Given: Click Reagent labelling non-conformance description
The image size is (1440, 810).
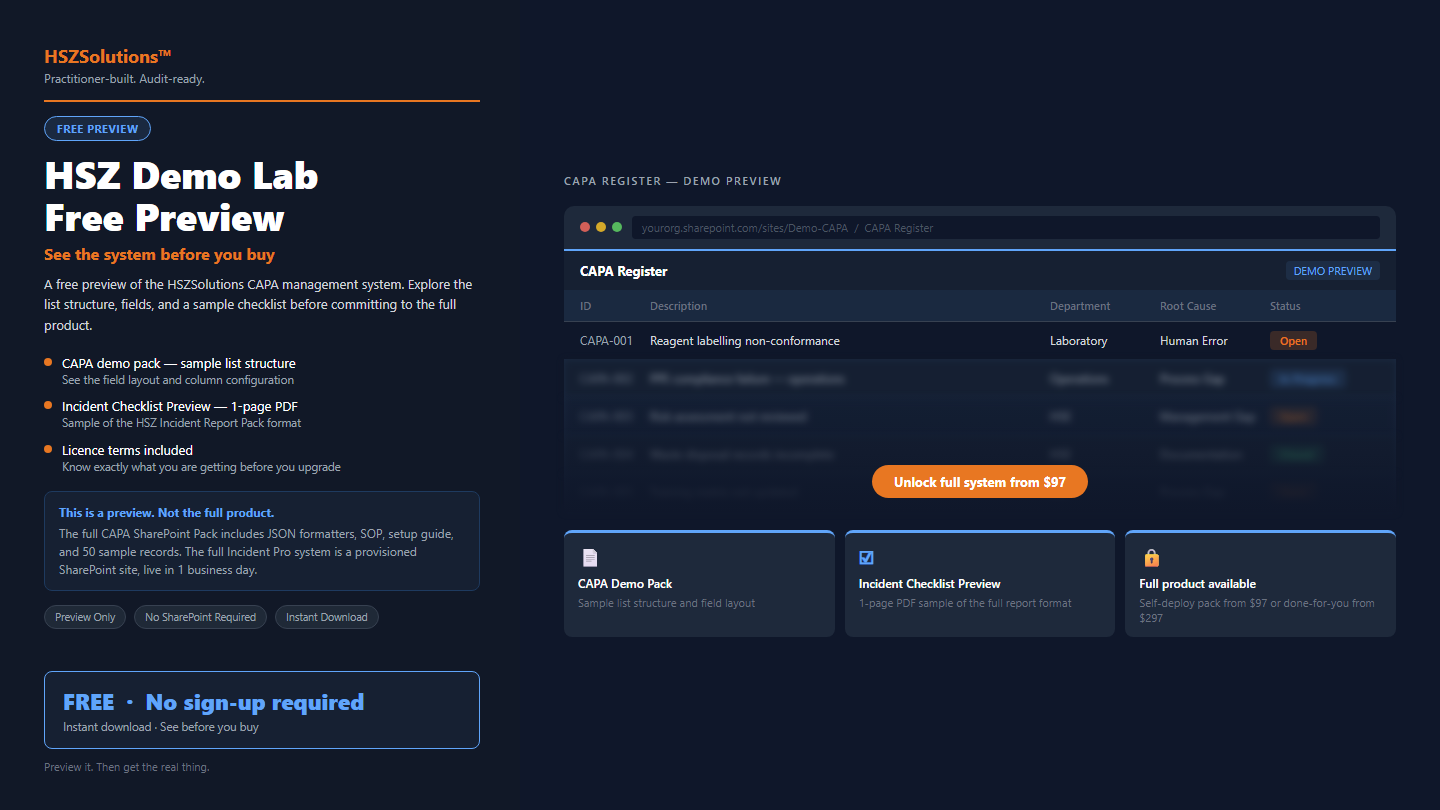Looking at the screenshot, I should [x=745, y=341].
